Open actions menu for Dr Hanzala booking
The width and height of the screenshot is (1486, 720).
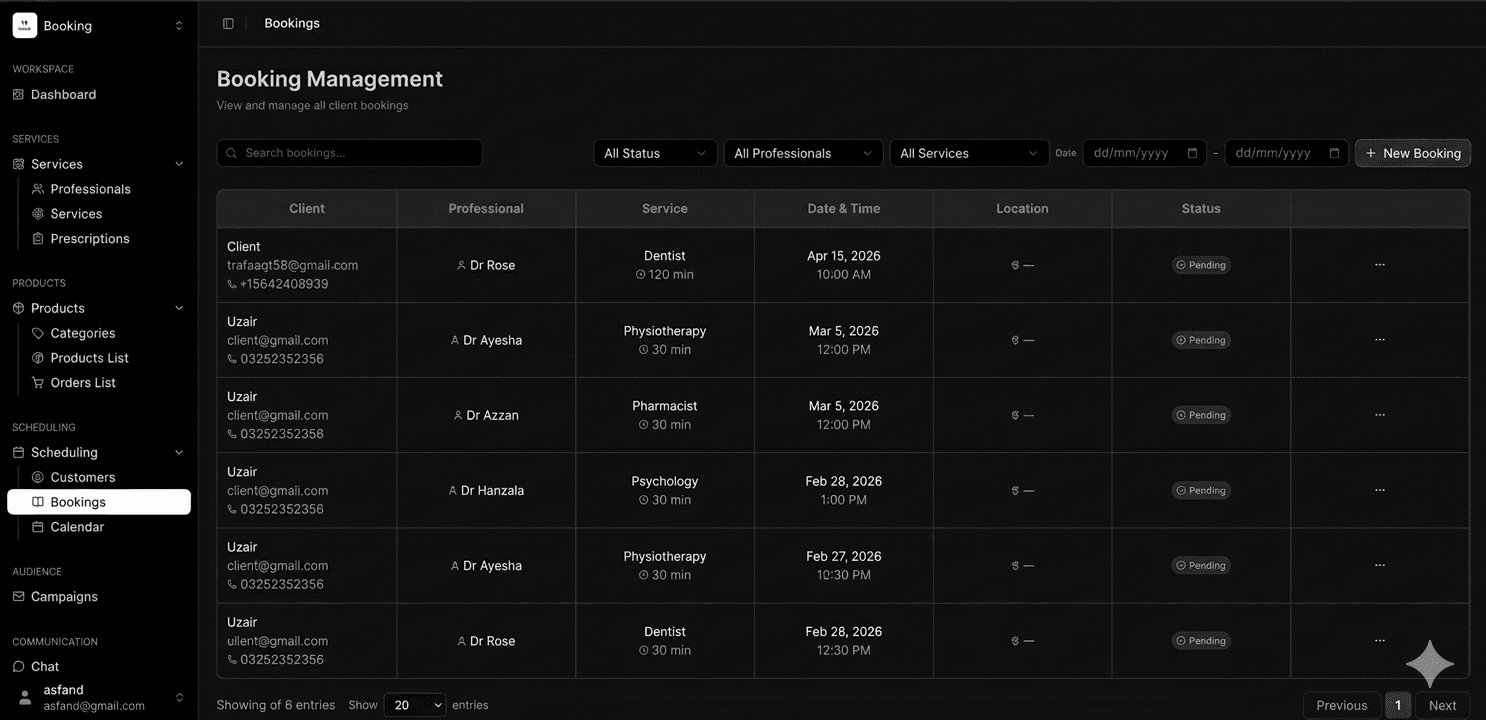[1379, 490]
